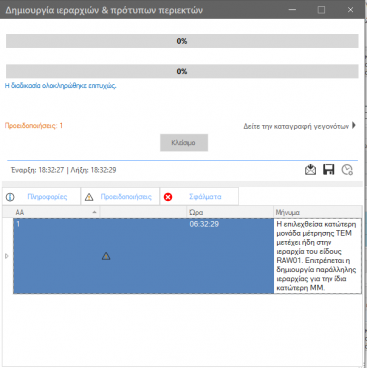Close the dialog with the title bar X

(350, 10)
